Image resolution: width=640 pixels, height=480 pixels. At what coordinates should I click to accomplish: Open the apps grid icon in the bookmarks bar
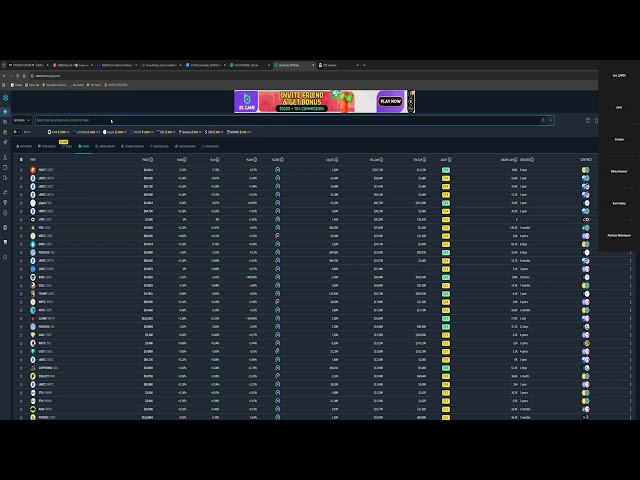[x=4, y=85]
